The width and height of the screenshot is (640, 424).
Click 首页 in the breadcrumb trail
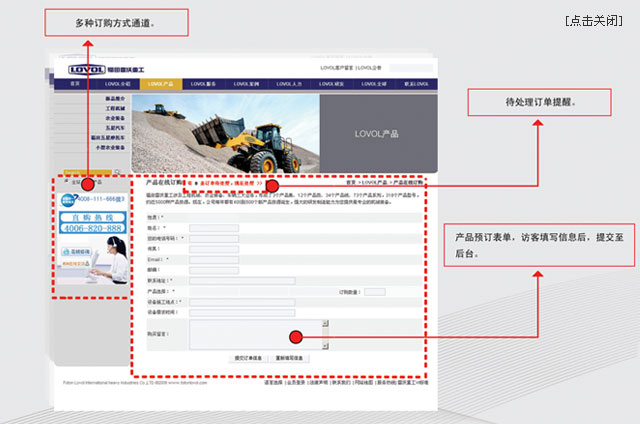(351, 182)
